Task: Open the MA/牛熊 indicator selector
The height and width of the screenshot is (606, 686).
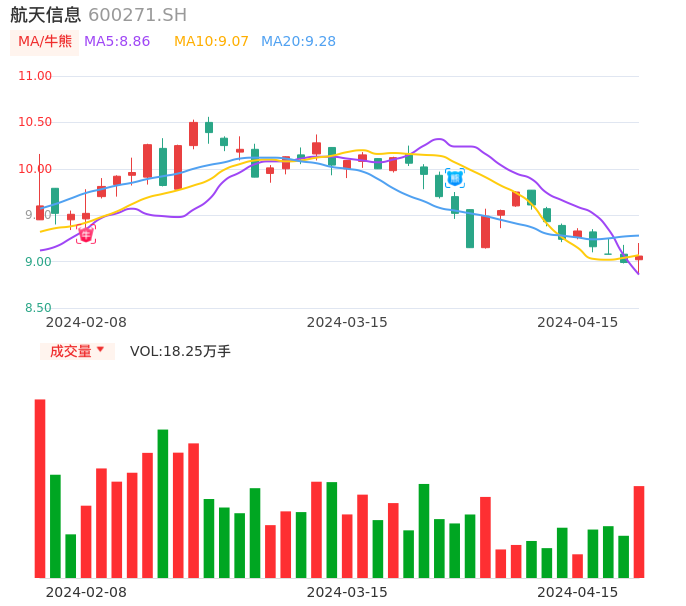Action: pos(45,42)
